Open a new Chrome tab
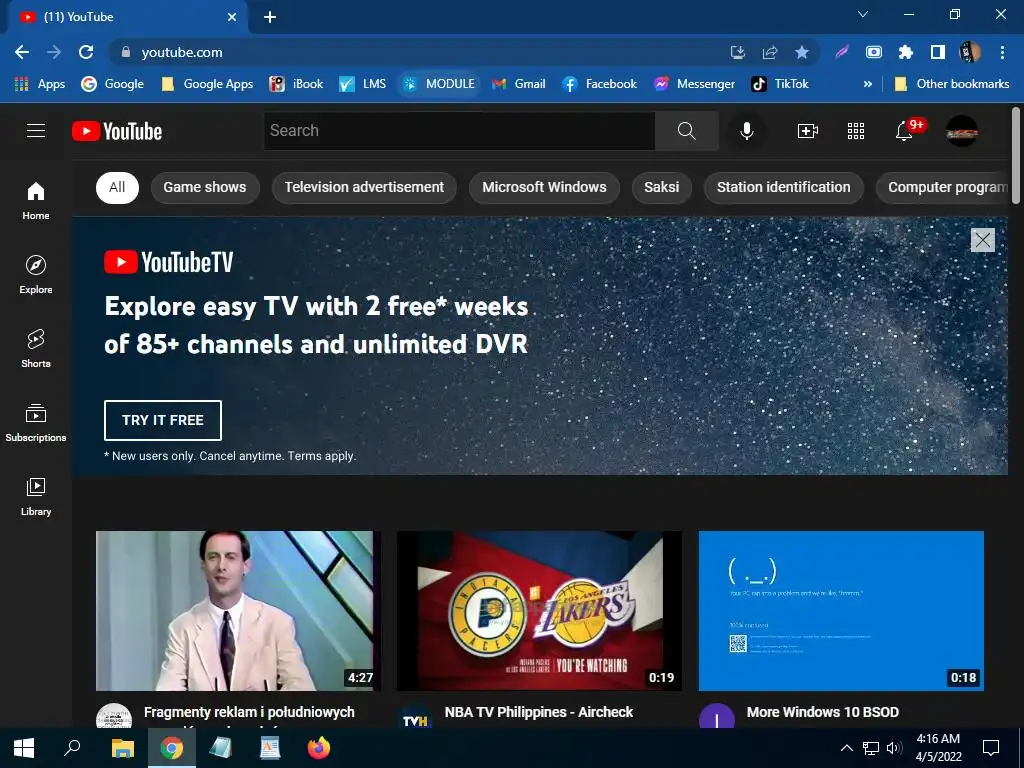This screenshot has height=768, width=1024. 270,17
